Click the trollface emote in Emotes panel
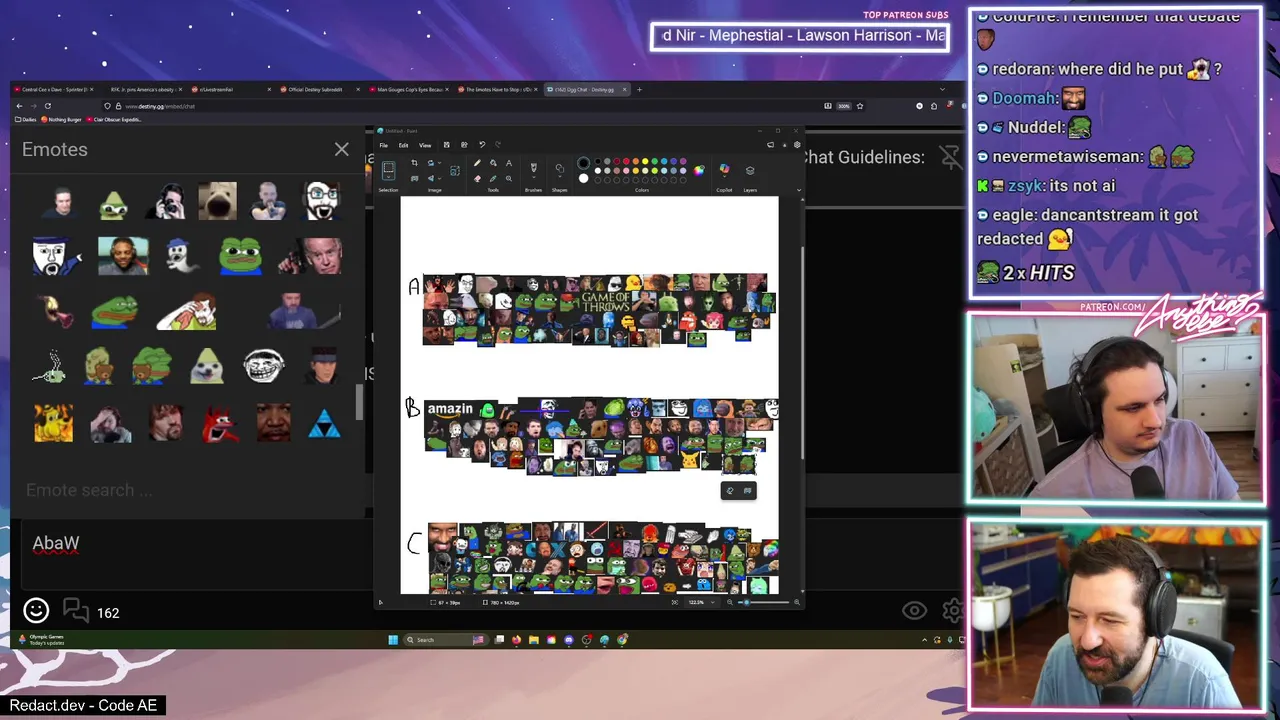 tap(264, 366)
